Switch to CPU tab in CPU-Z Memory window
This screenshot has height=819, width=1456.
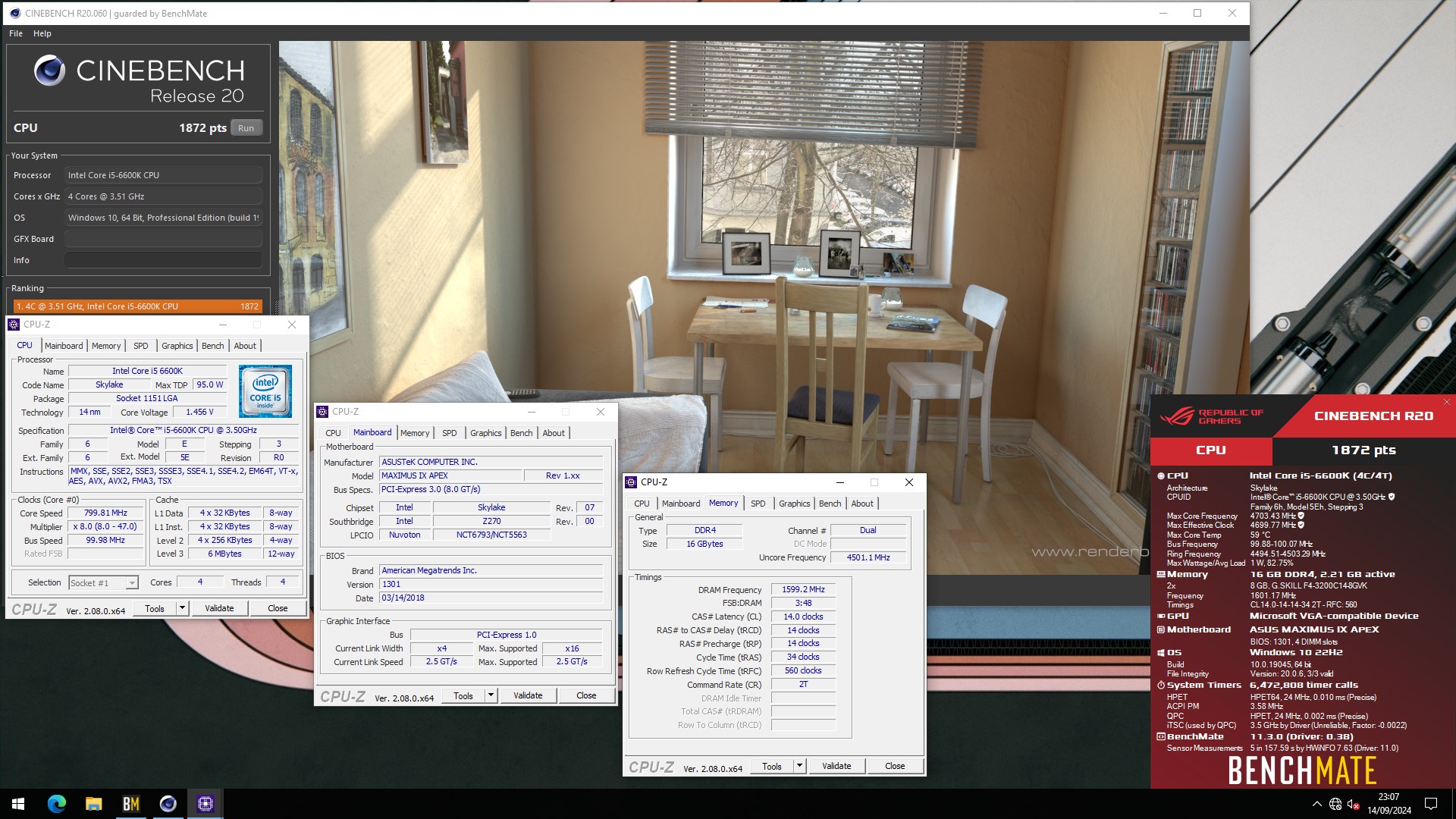click(x=642, y=504)
